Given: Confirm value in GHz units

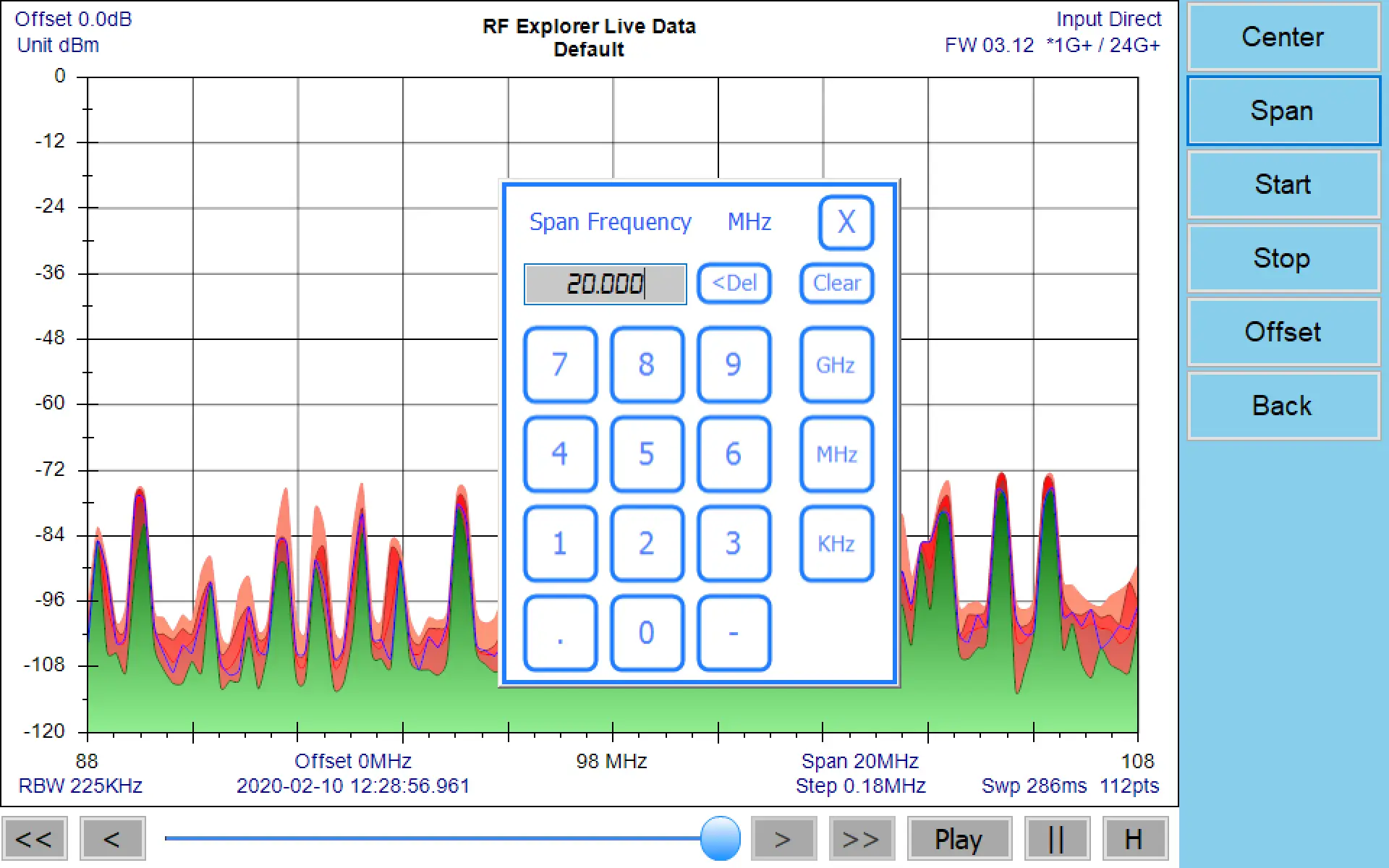Looking at the screenshot, I should tap(836, 365).
